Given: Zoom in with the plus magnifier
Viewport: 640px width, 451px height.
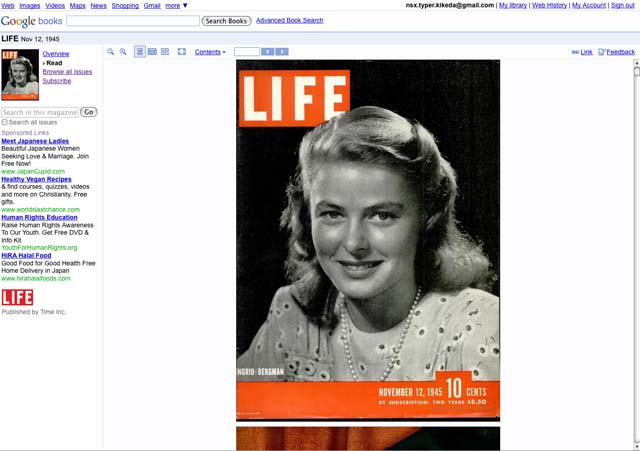Looking at the screenshot, I should point(123,52).
